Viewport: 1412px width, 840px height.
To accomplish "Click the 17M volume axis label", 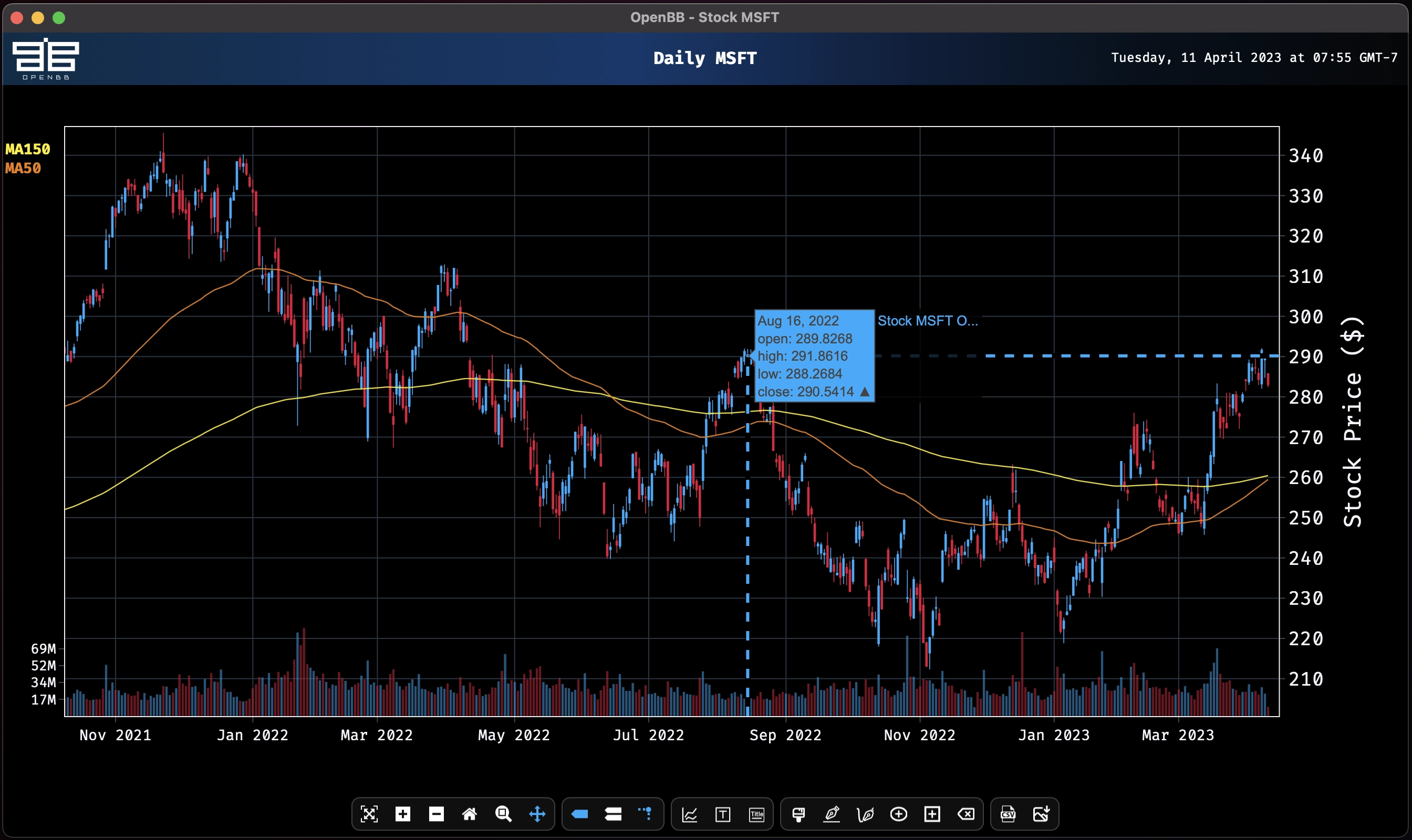I will tap(44, 700).
